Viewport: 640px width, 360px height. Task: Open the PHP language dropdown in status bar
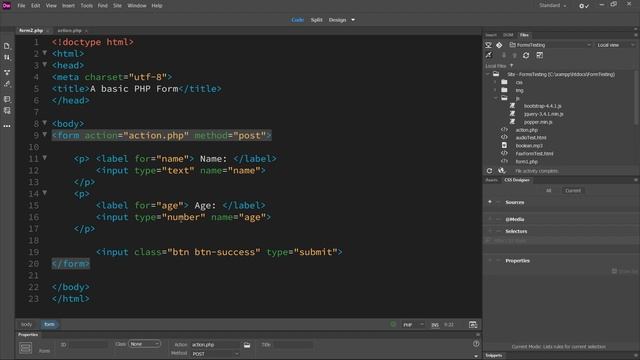click(x=413, y=325)
